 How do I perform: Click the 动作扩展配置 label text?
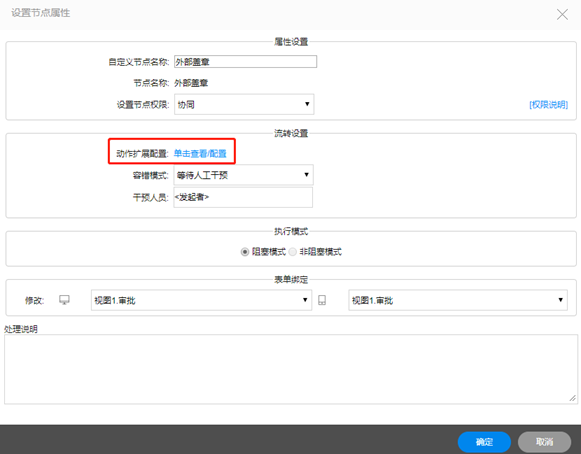point(142,153)
